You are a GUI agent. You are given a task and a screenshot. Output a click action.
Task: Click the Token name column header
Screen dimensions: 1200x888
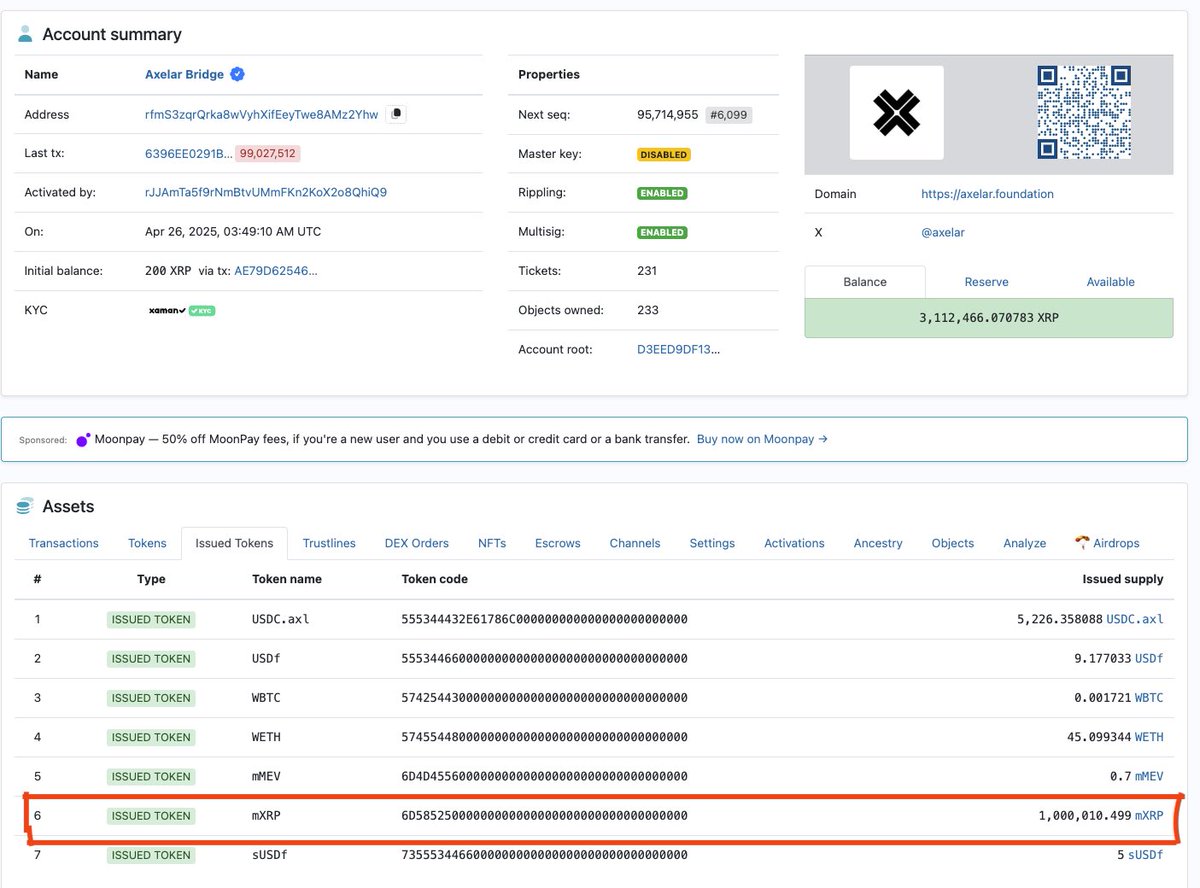(x=287, y=579)
